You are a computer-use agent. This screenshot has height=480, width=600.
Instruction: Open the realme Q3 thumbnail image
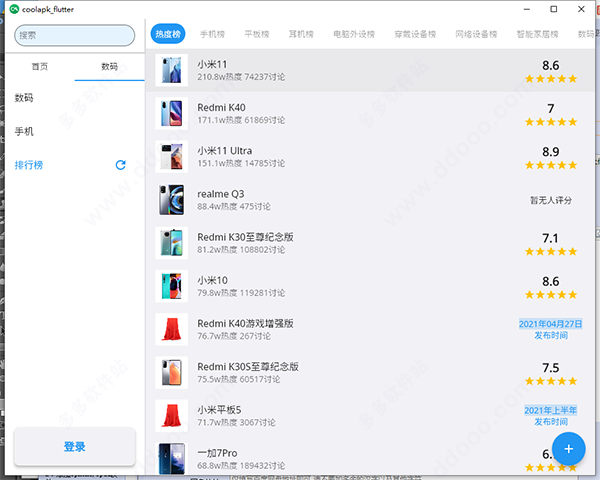click(x=171, y=200)
